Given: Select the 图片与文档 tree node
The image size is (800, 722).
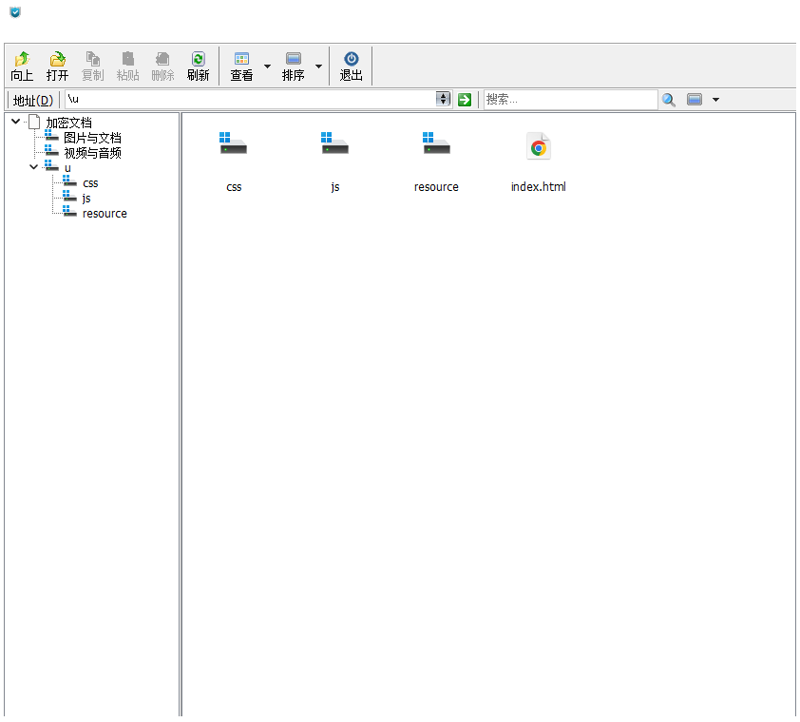Looking at the screenshot, I should tap(92, 138).
